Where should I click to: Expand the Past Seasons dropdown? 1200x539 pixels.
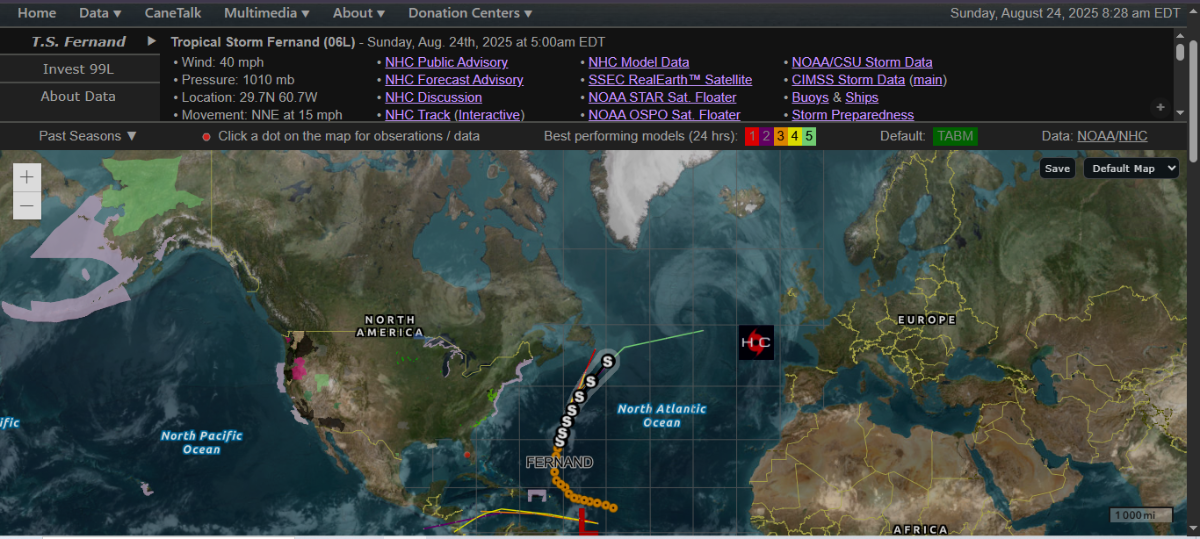tap(88, 136)
